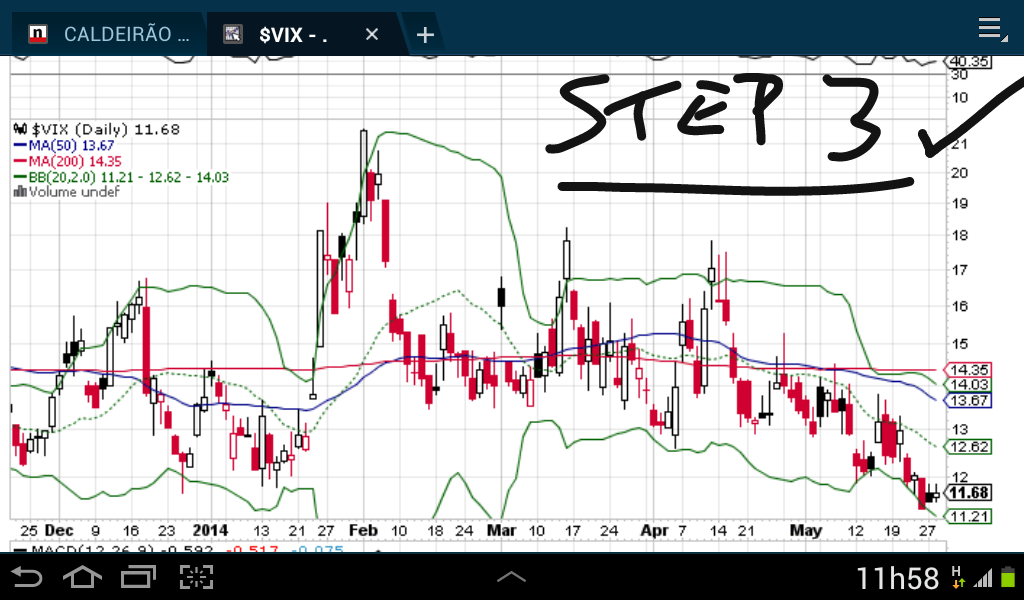
Task: Click the Feb date axis label
Action: pos(363,531)
